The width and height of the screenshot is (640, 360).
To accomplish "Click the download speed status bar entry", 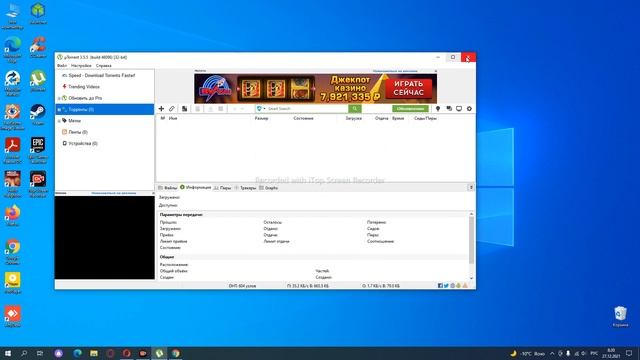I will pos(308,286).
